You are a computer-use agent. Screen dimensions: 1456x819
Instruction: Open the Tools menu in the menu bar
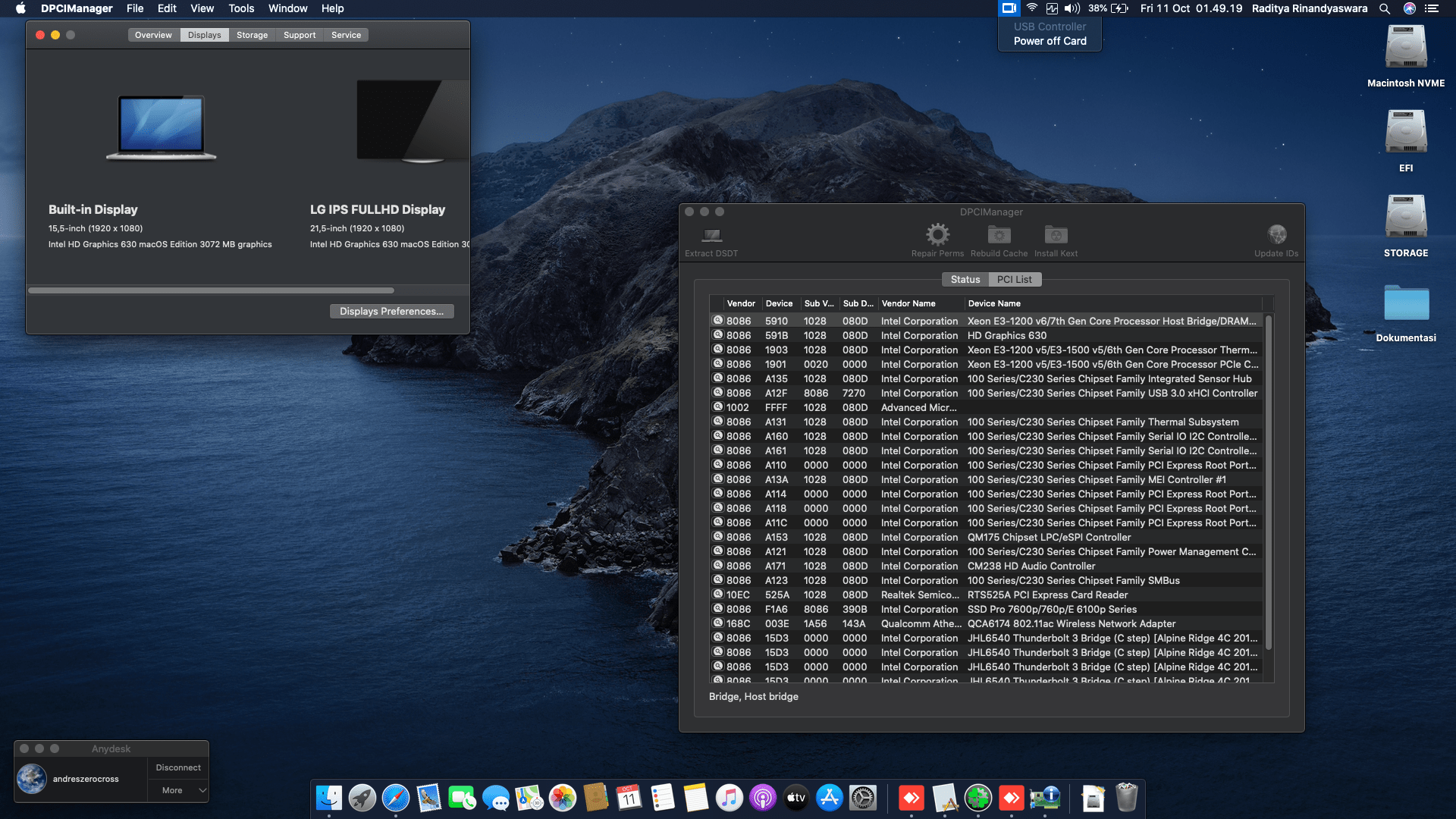(241, 8)
